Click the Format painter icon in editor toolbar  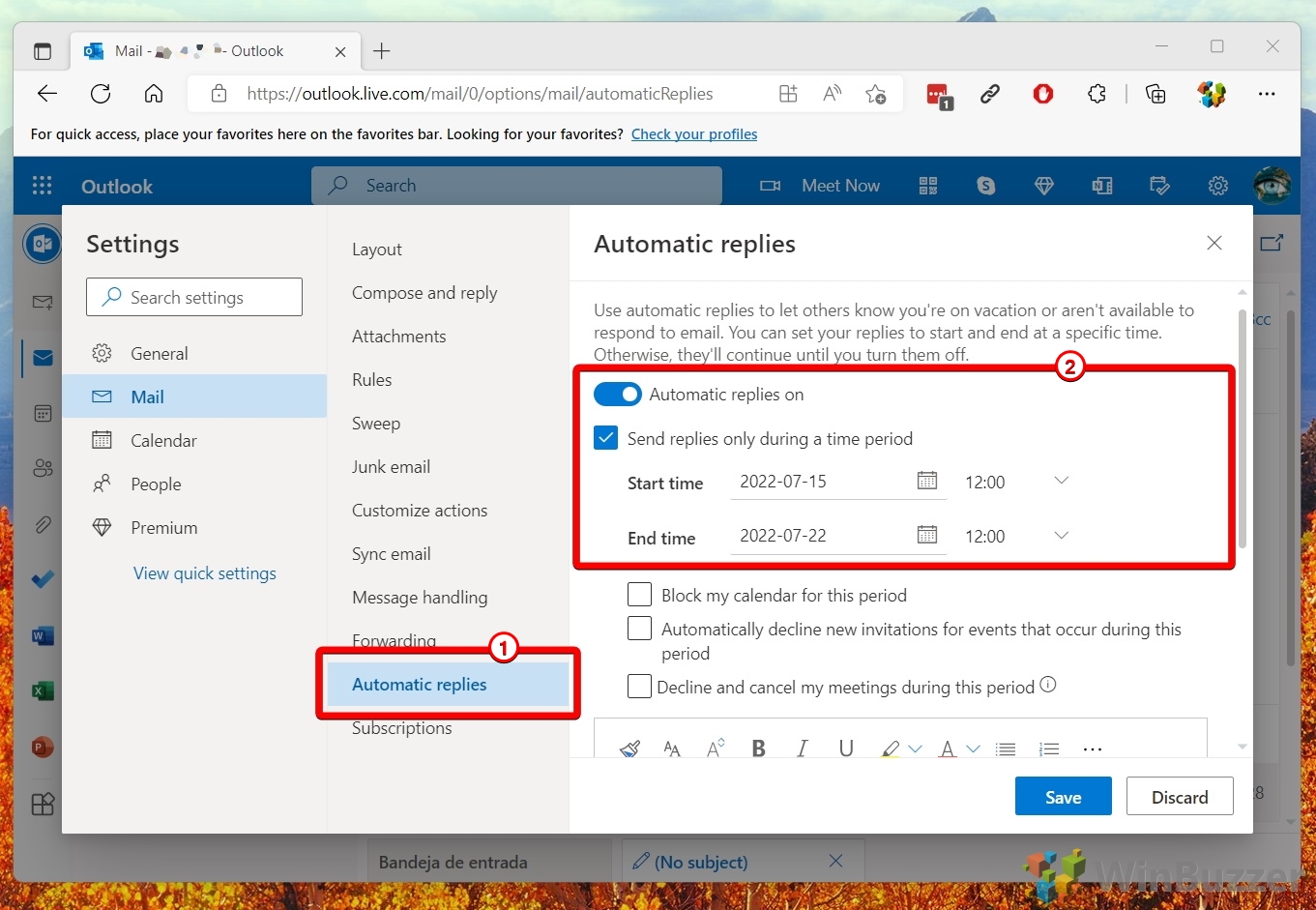point(630,749)
